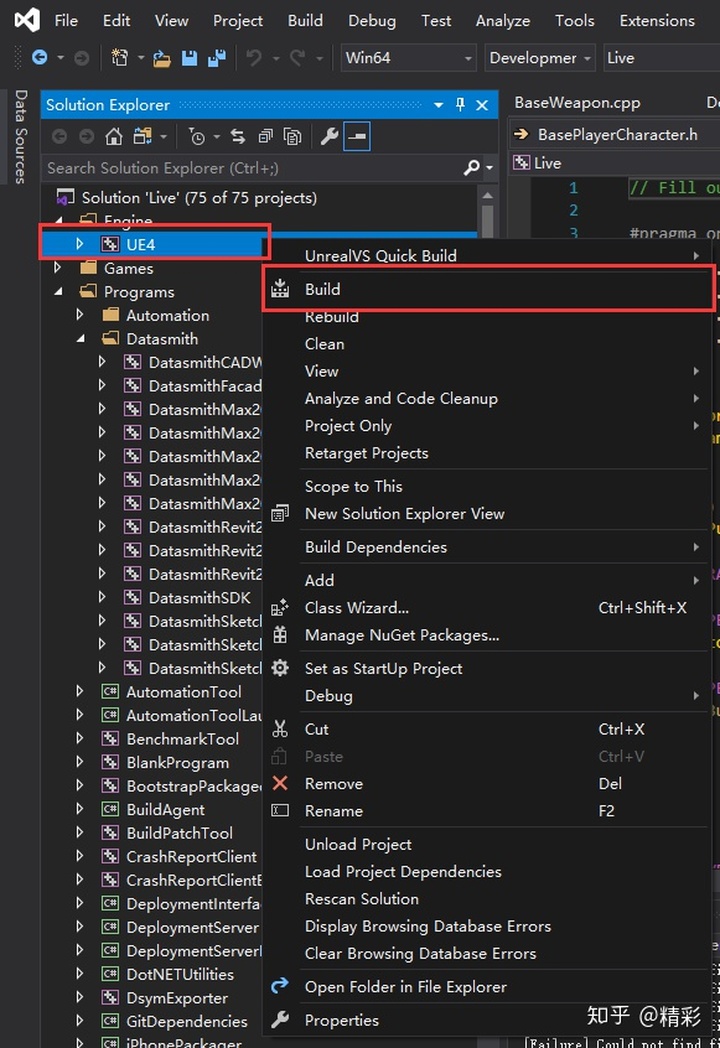
Task: Click the Solution Explorer Home icon
Action: [x=114, y=136]
